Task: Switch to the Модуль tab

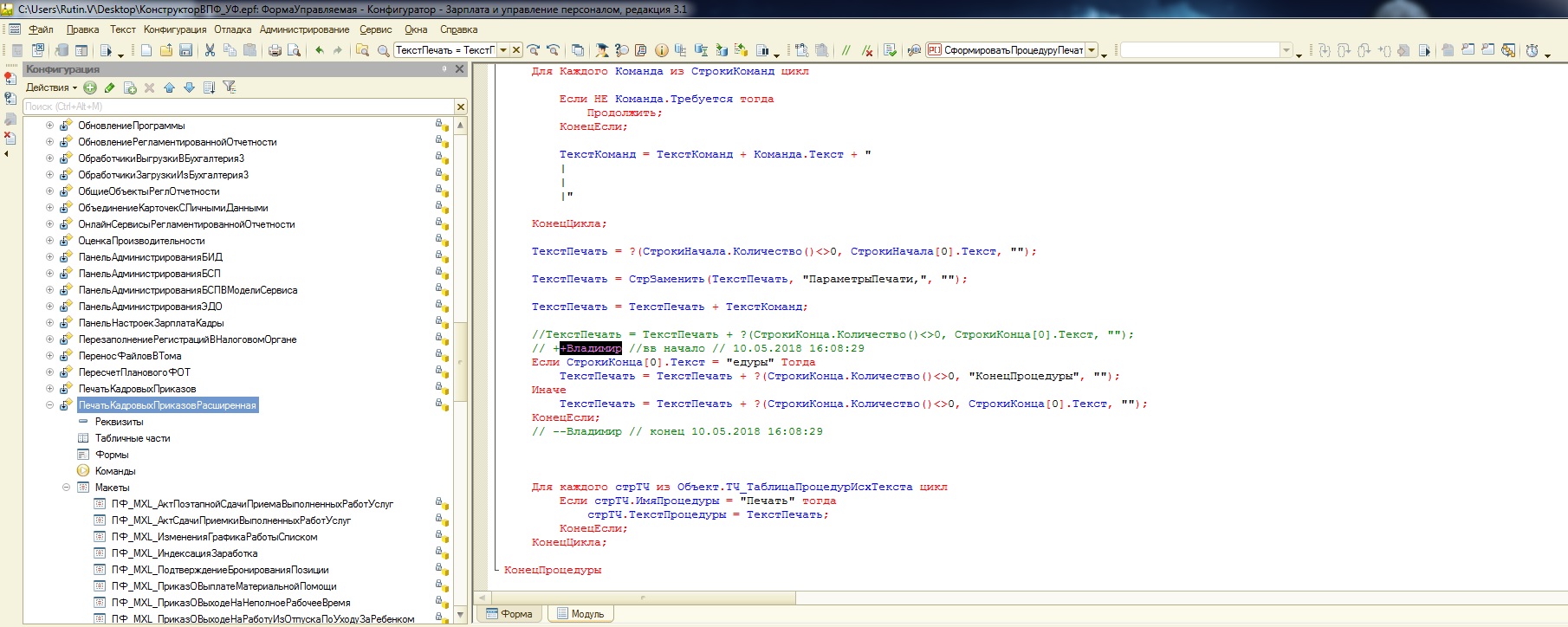Action: click(580, 614)
